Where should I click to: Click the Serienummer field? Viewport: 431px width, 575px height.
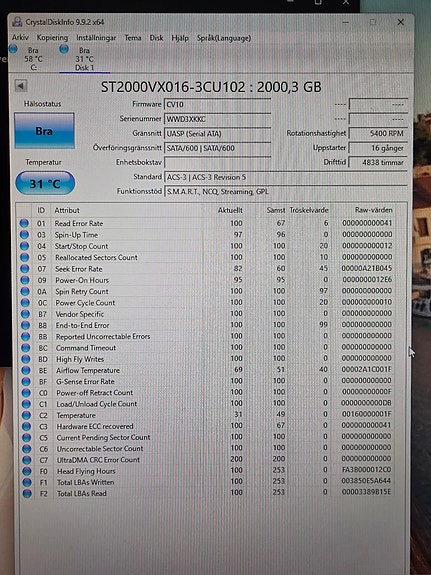pos(218,119)
